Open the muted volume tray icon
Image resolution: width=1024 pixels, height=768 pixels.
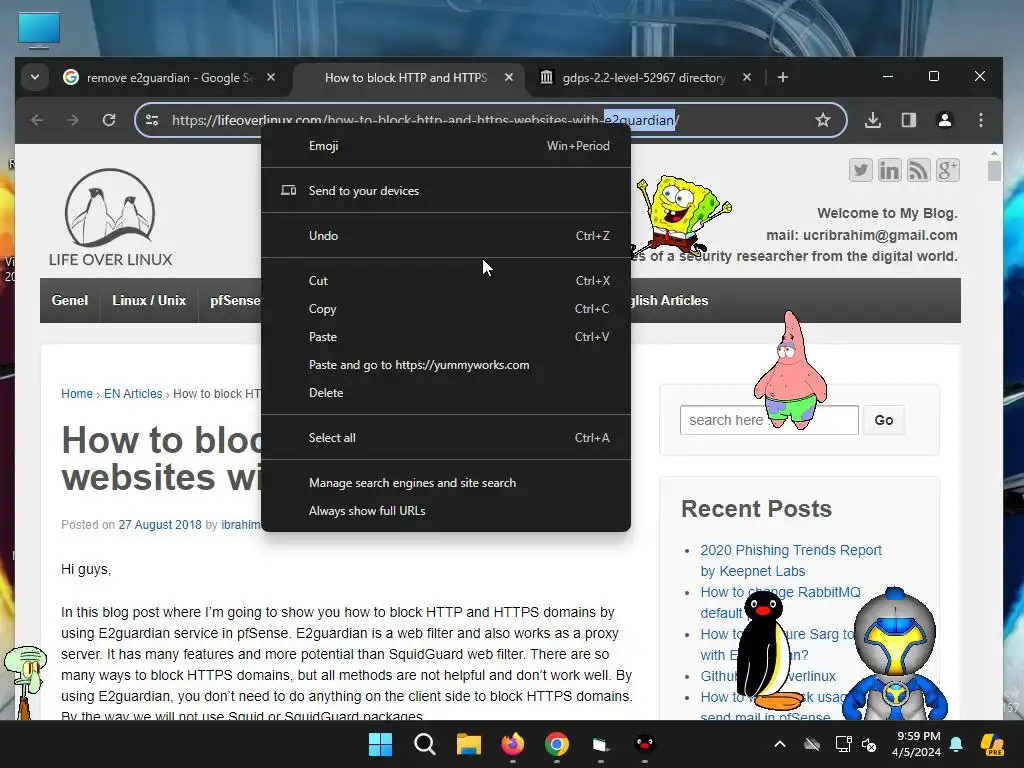(x=869, y=744)
